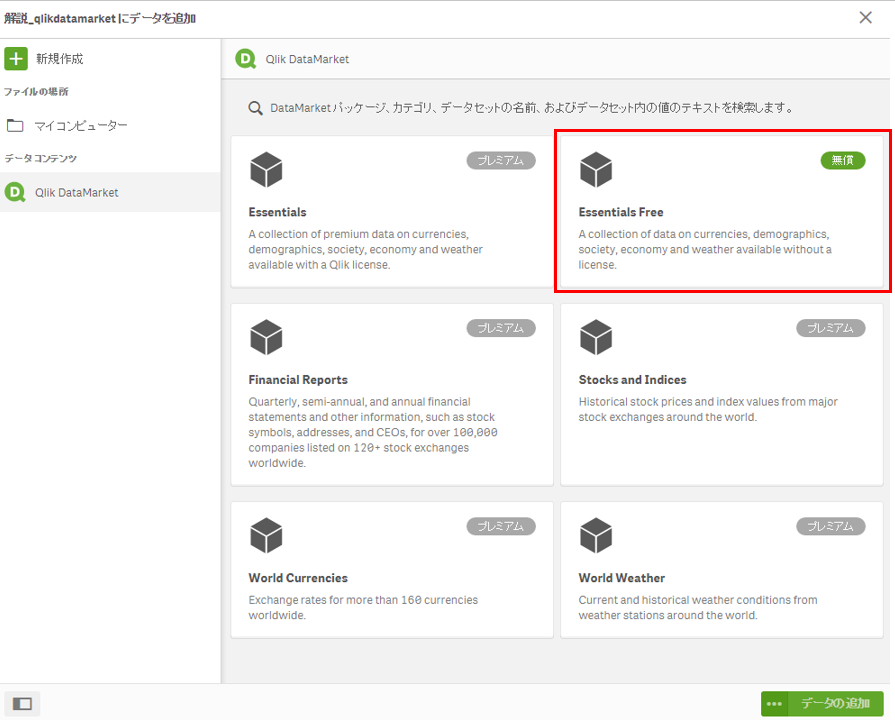
Task: Click the Qlik DataMarket header logo
Action: tap(246, 59)
